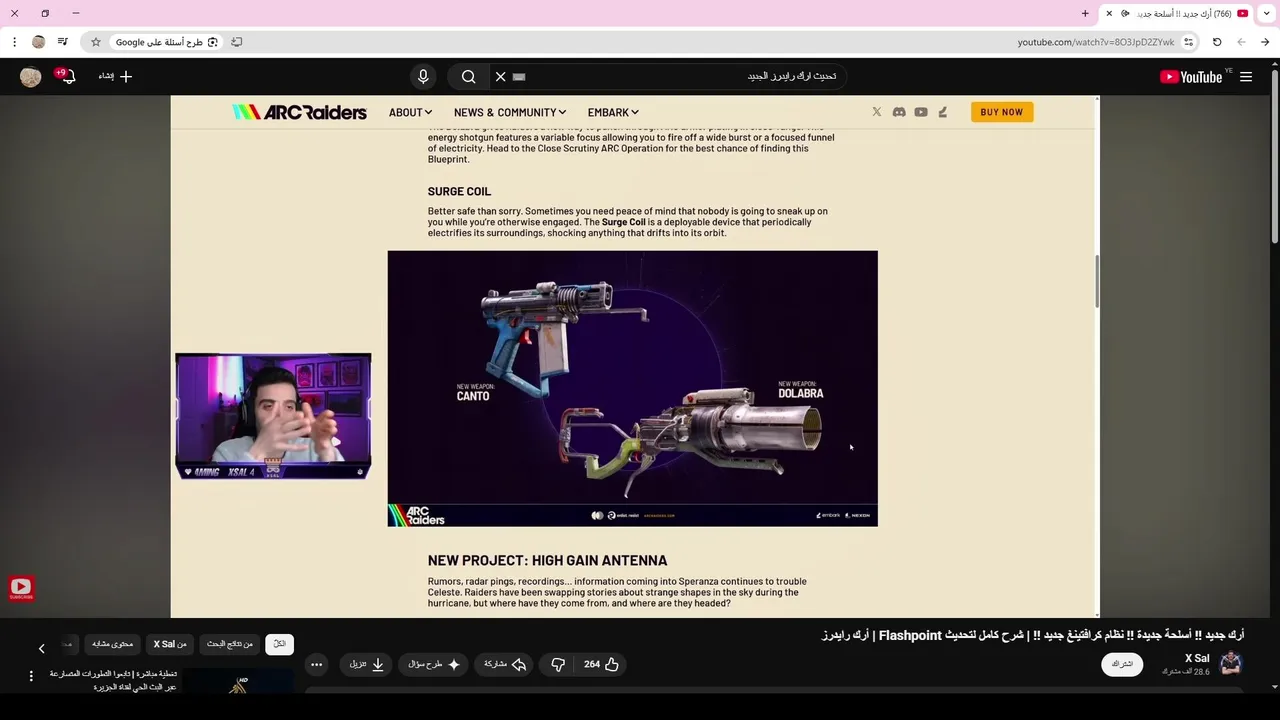Install or cast page icon in address bar
Image resolution: width=1280 pixels, height=720 pixels.
click(x=237, y=42)
